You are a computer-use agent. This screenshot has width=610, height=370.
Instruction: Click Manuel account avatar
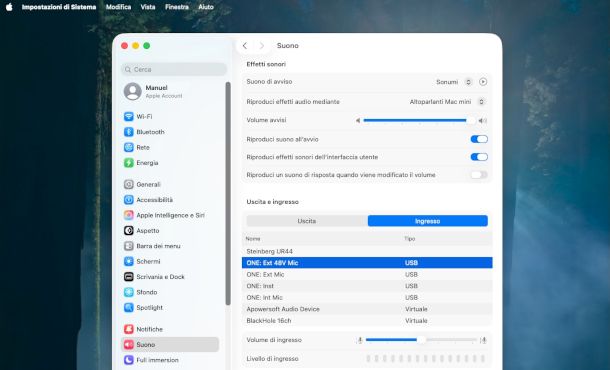[x=133, y=91]
